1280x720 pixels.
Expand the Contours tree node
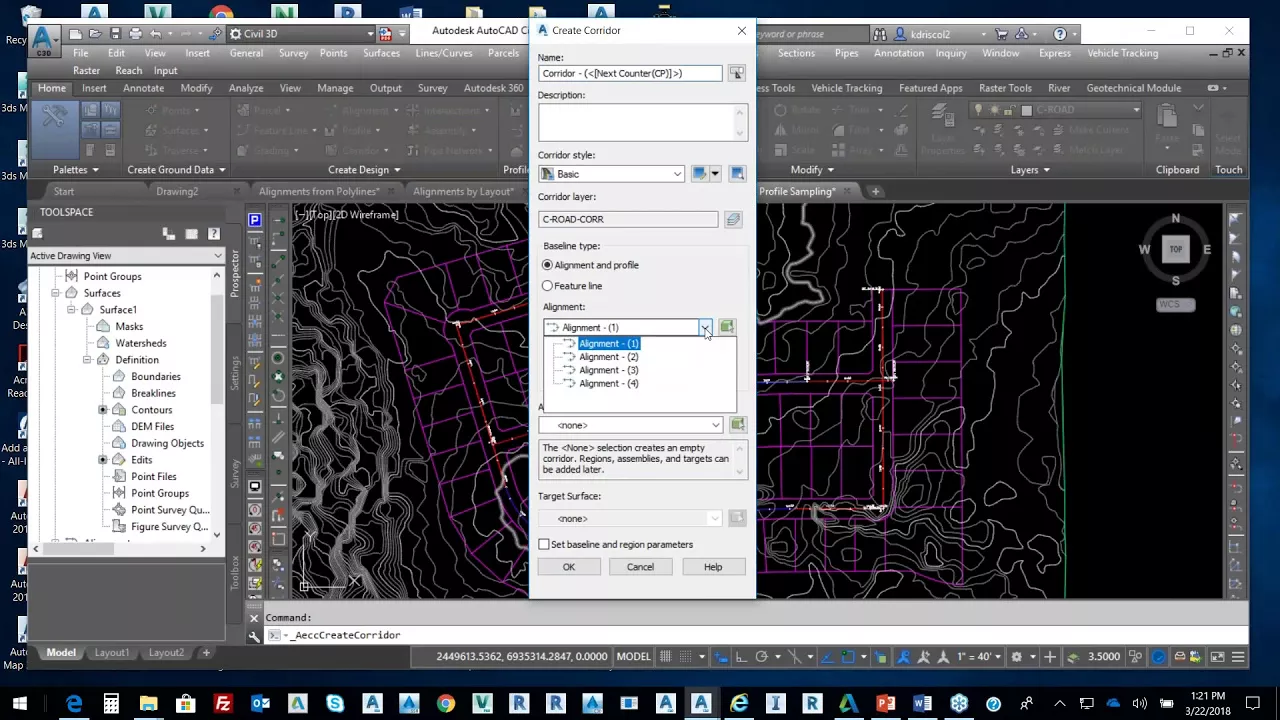103,410
